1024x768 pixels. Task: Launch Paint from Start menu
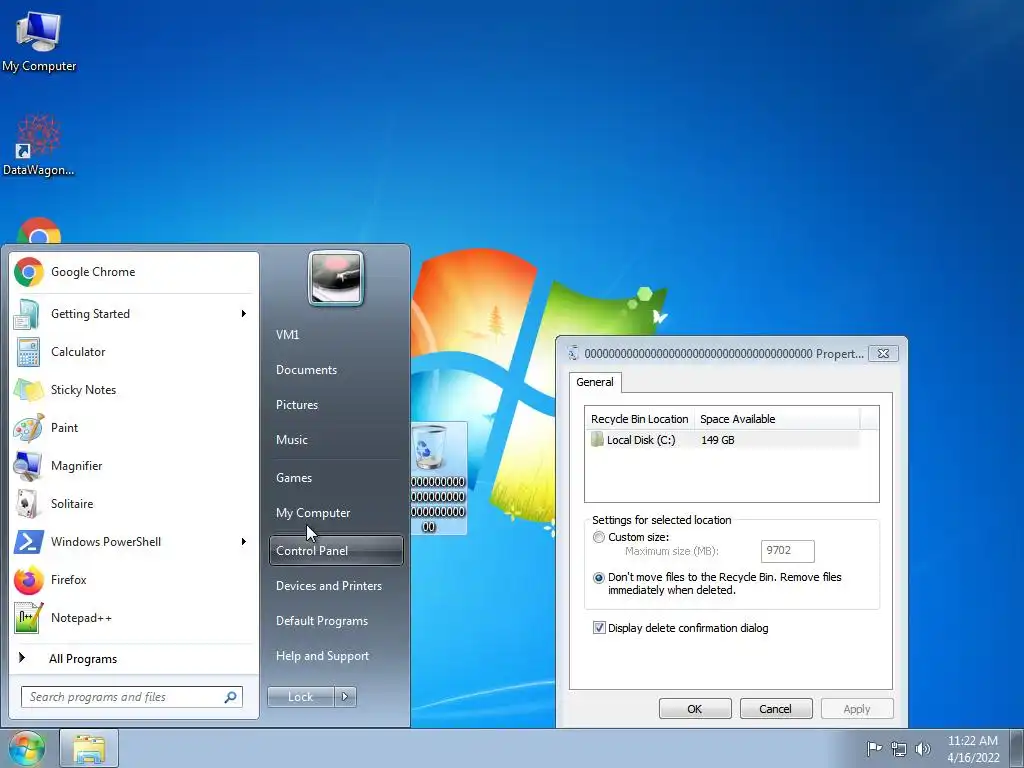[x=134, y=428]
